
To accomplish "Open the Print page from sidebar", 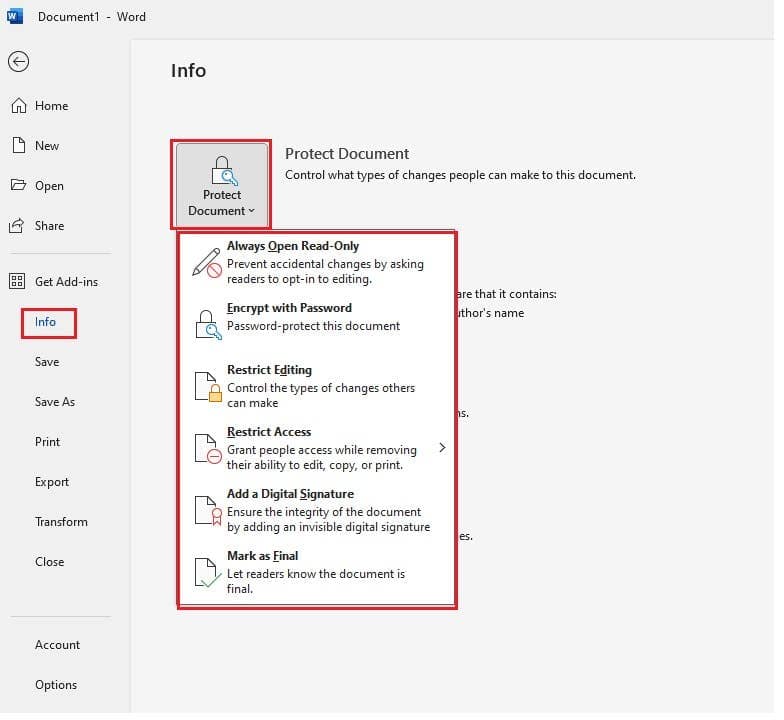I will pyautogui.click(x=48, y=442).
